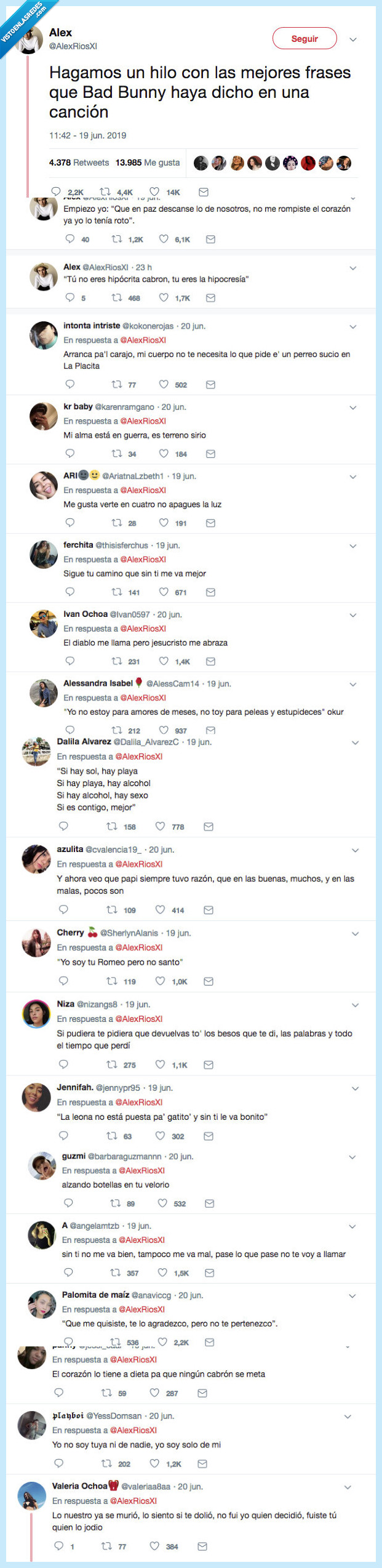Click the Seguir button for Alex
Viewport: 382px width, 1568px height.
pyautogui.click(x=304, y=39)
